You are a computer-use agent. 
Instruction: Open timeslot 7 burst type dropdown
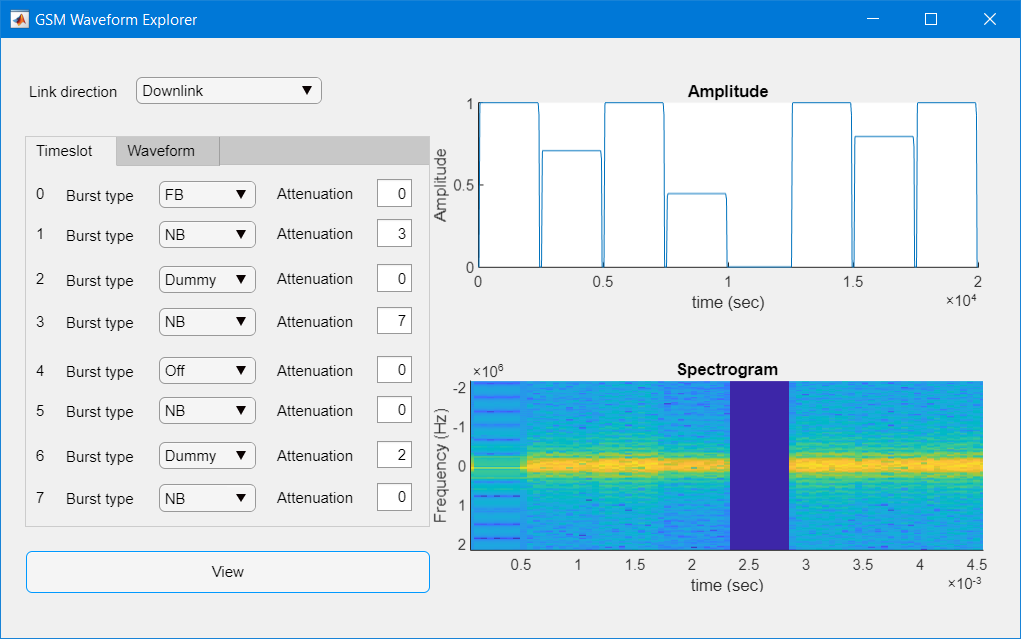[207, 498]
